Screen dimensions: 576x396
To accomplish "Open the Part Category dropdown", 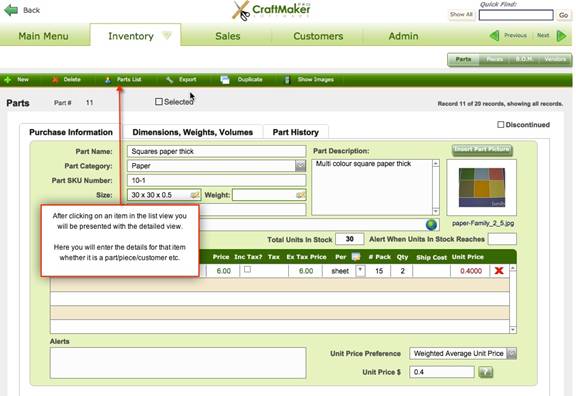I will (300, 166).
